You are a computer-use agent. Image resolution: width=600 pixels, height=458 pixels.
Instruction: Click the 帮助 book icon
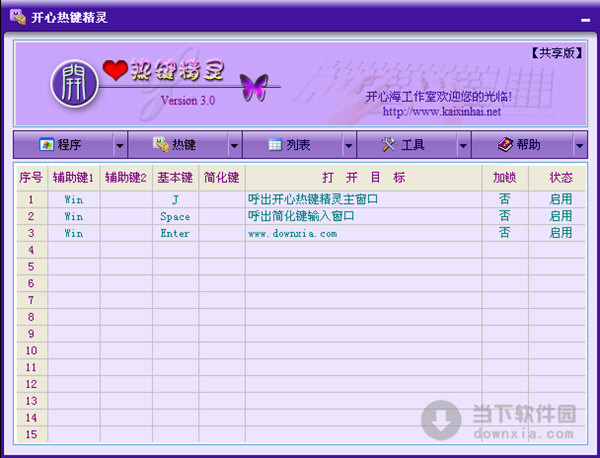[x=505, y=144]
